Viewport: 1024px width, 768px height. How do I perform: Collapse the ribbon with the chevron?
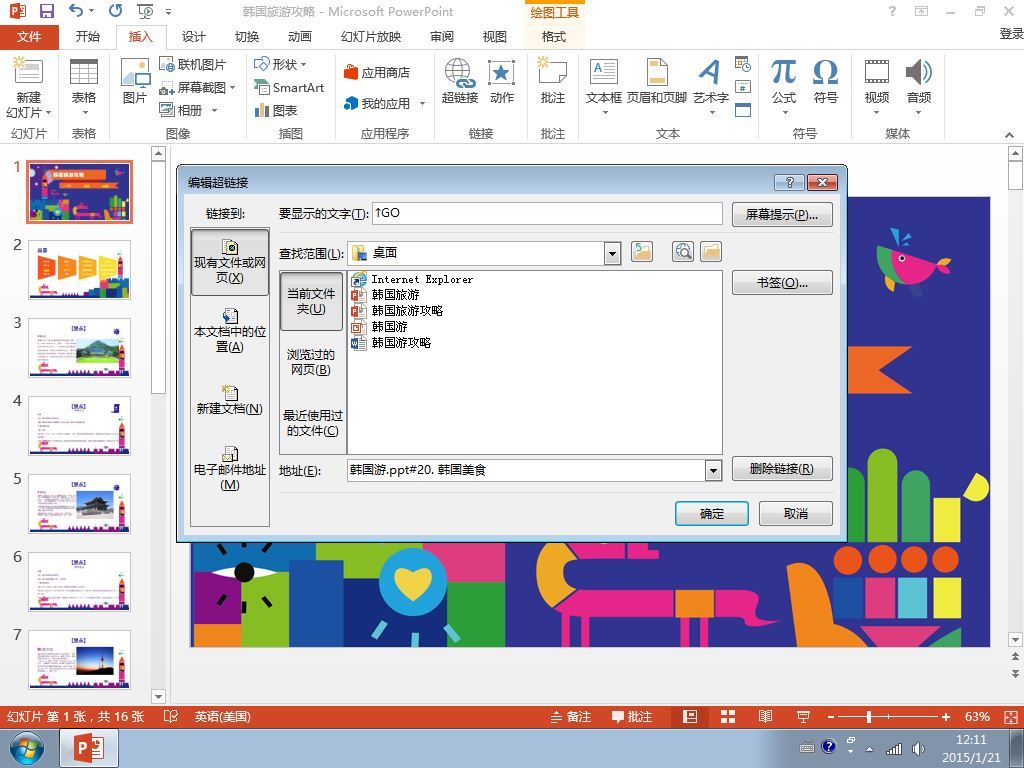pyautogui.click(x=1010, y=135)
